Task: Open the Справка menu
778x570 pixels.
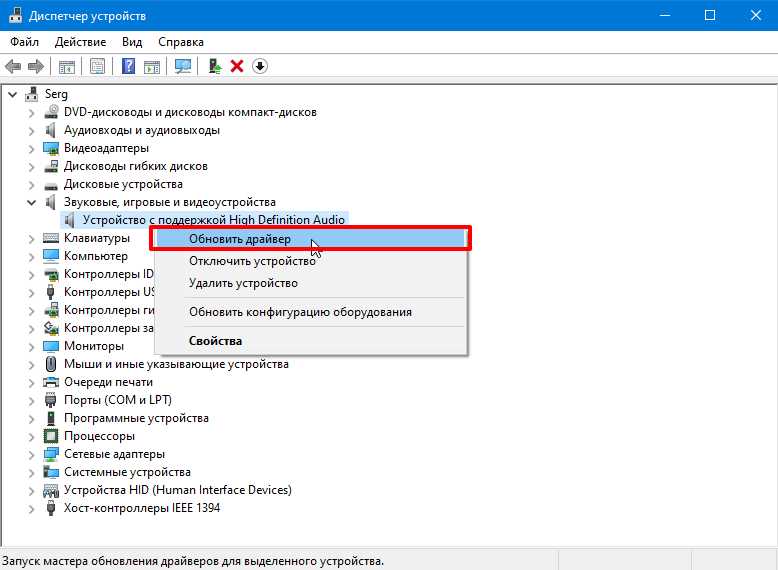Action: [181, 42]
